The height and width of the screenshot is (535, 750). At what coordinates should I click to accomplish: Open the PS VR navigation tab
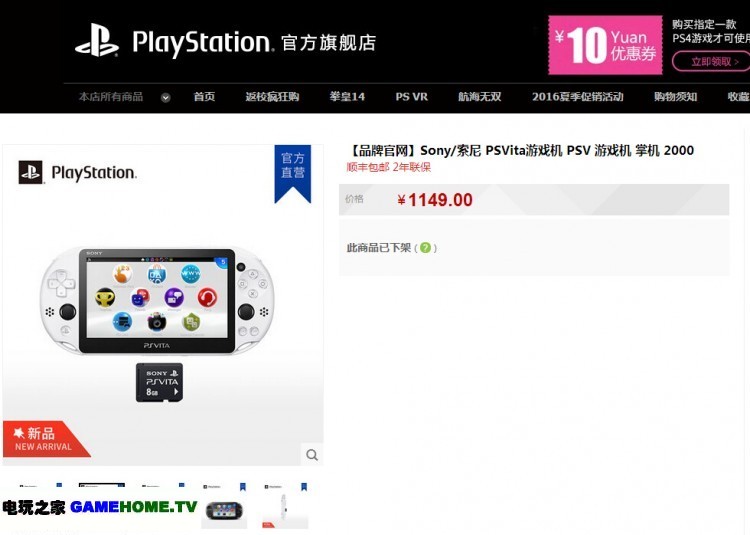pyautogui.click(x=411, y=97)
